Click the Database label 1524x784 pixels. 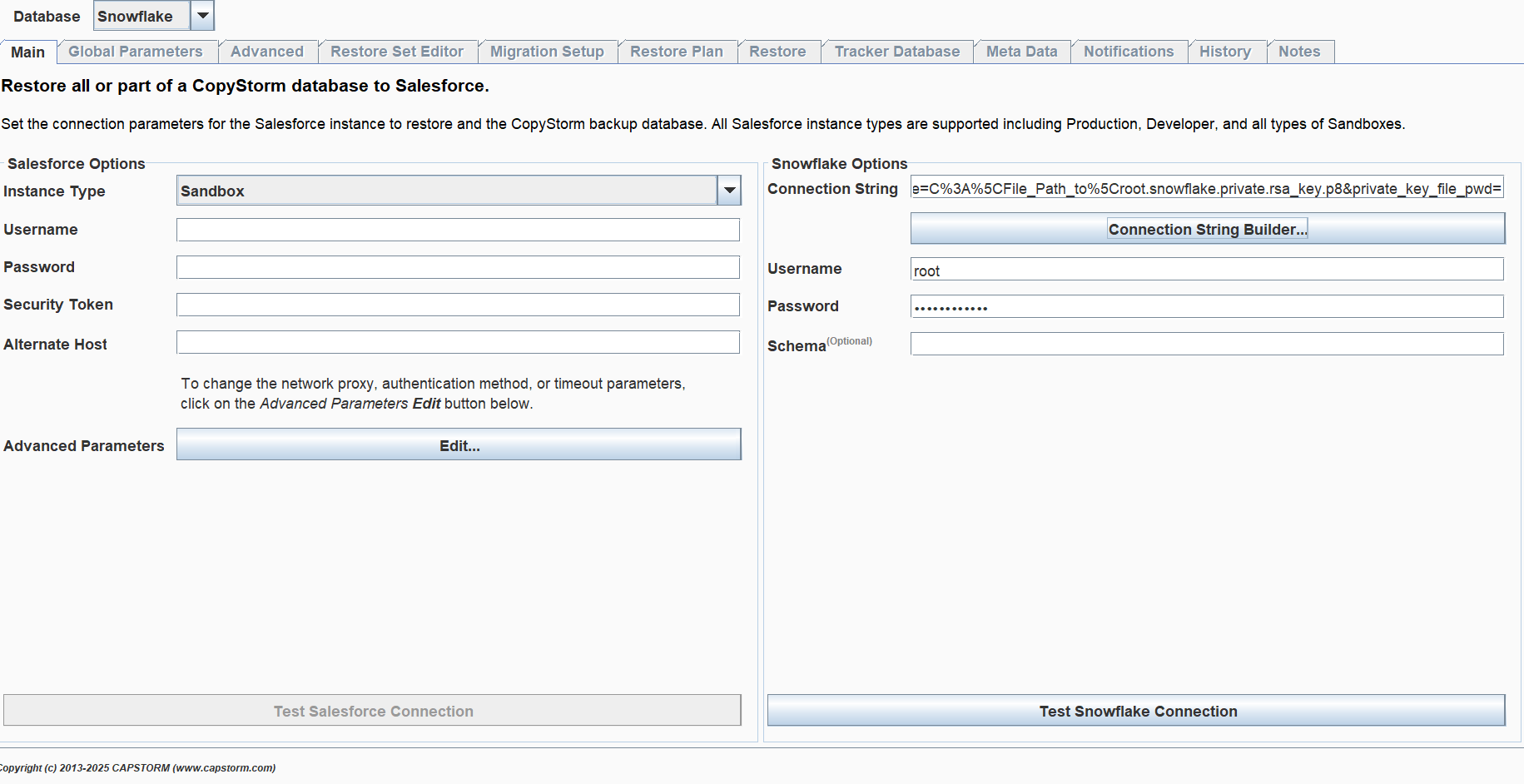pos(47,17)
